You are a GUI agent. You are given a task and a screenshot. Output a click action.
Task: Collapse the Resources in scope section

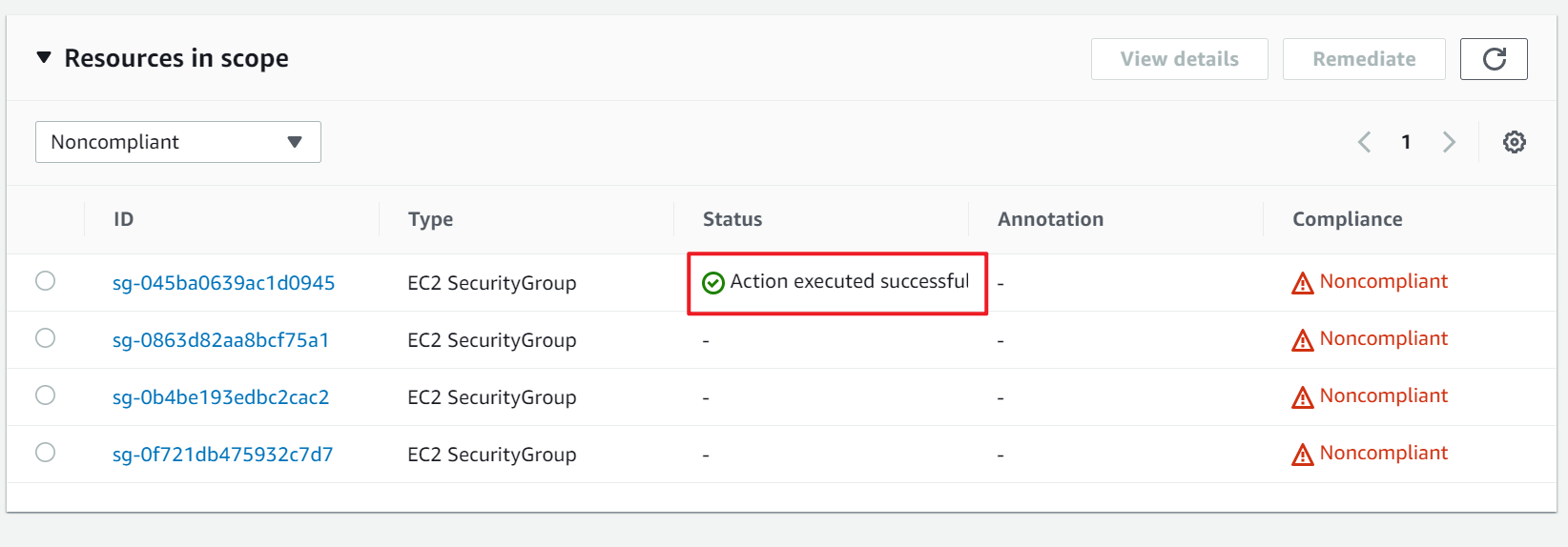(44, 58)
